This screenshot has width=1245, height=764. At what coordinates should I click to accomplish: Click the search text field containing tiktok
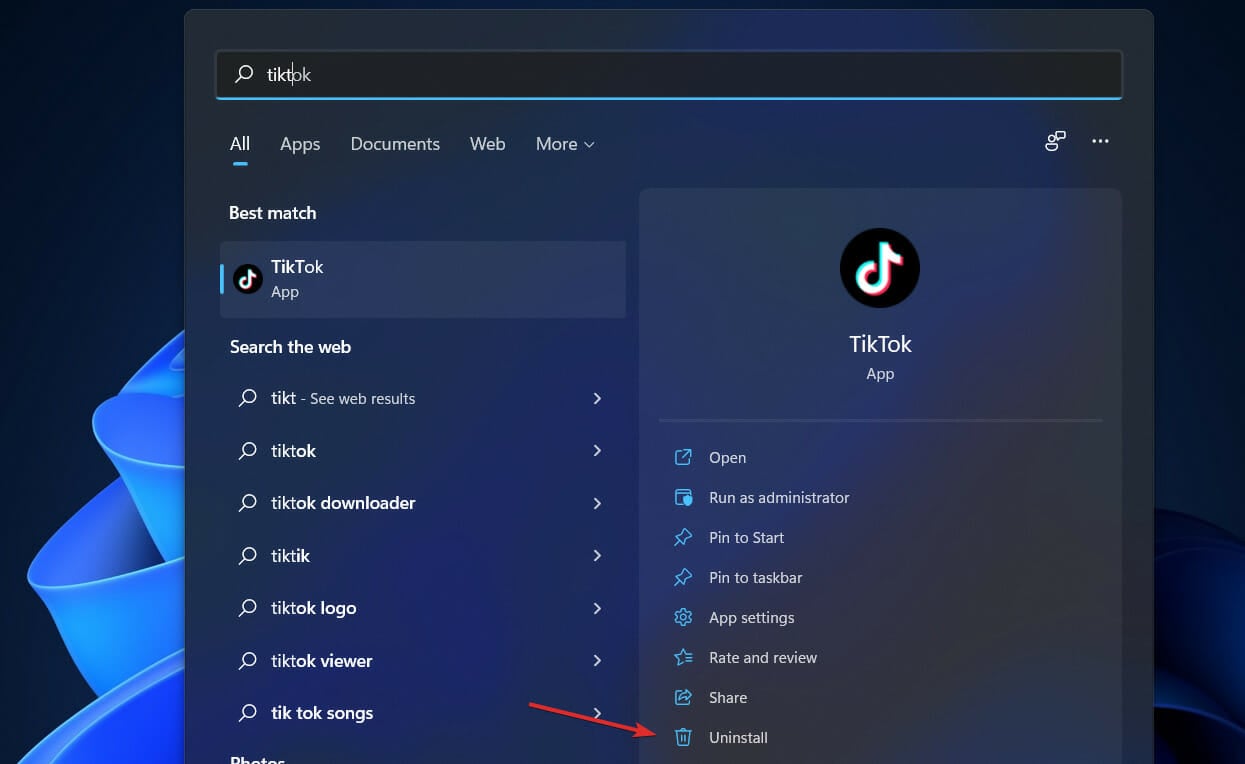tap(668, 75)
